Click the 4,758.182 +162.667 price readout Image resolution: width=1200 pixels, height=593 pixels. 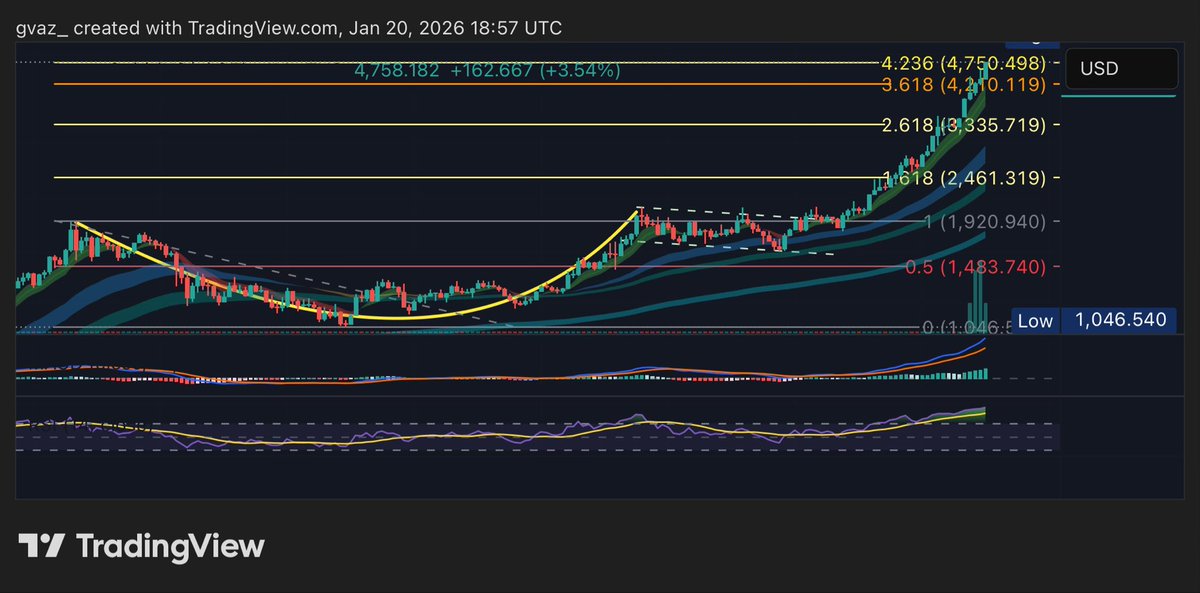pos(487,71)
